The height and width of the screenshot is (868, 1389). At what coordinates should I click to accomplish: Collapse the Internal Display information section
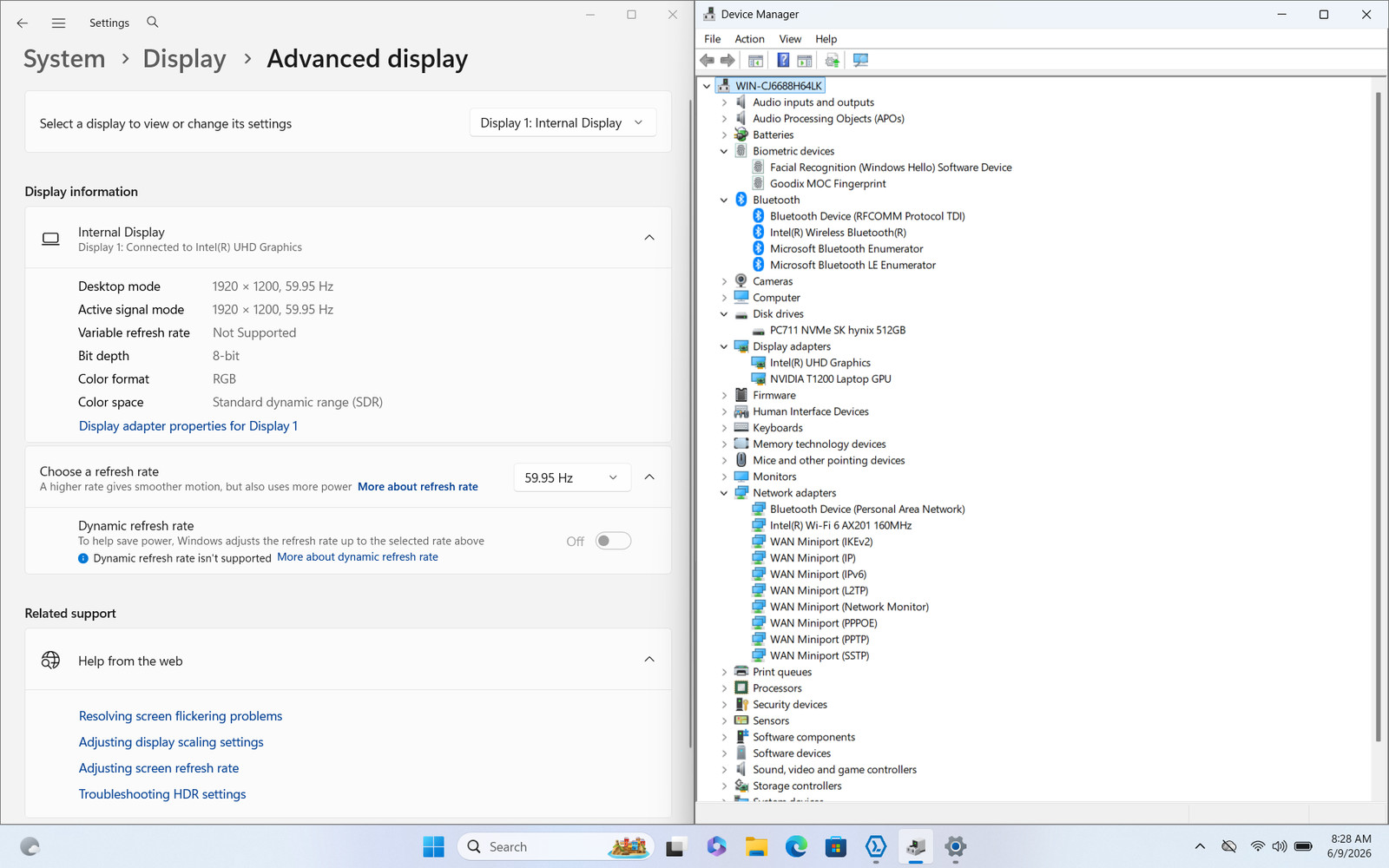(649, 238)
